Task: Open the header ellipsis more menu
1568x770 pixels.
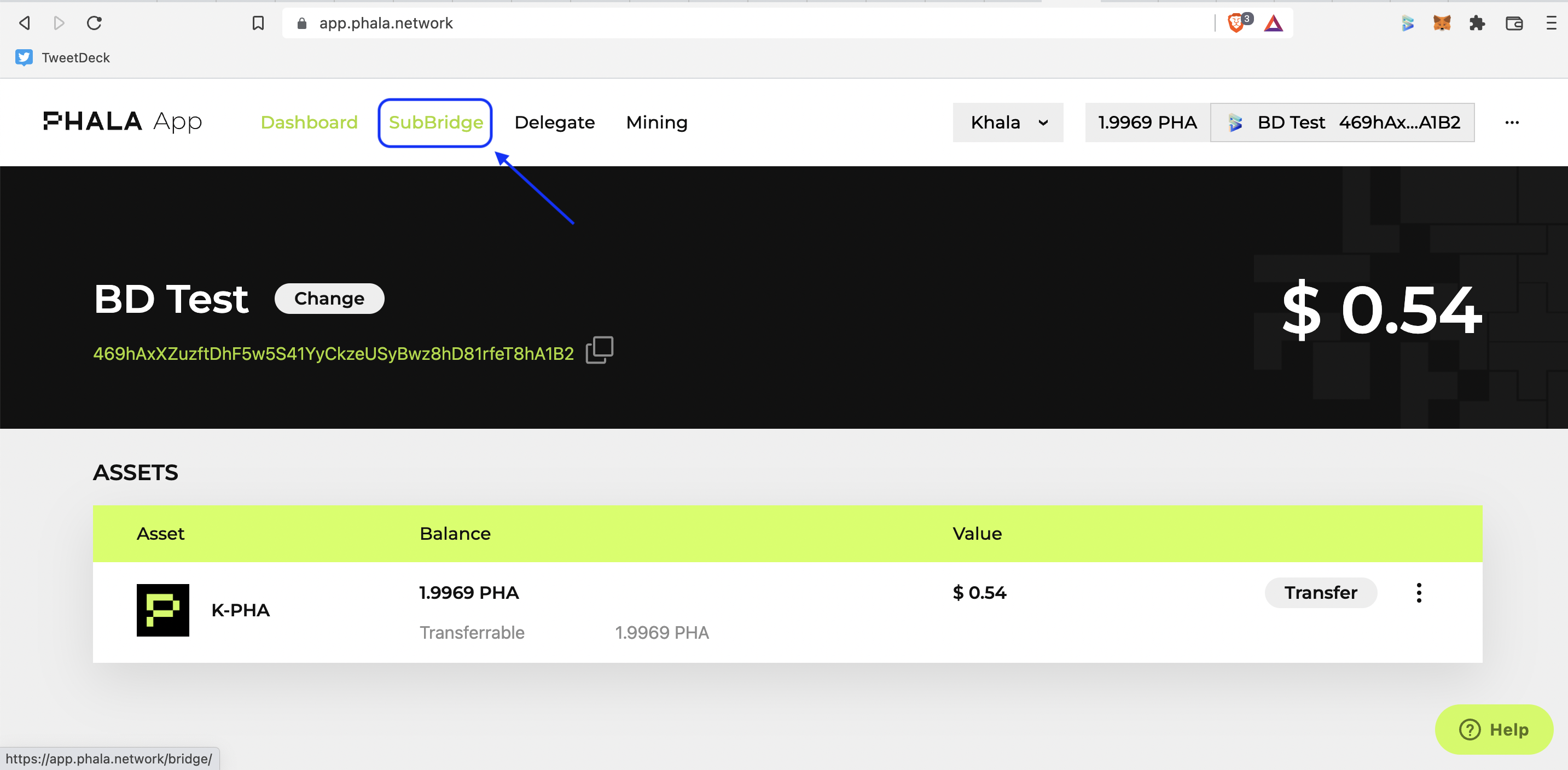Action: (x=1512, y=122)
